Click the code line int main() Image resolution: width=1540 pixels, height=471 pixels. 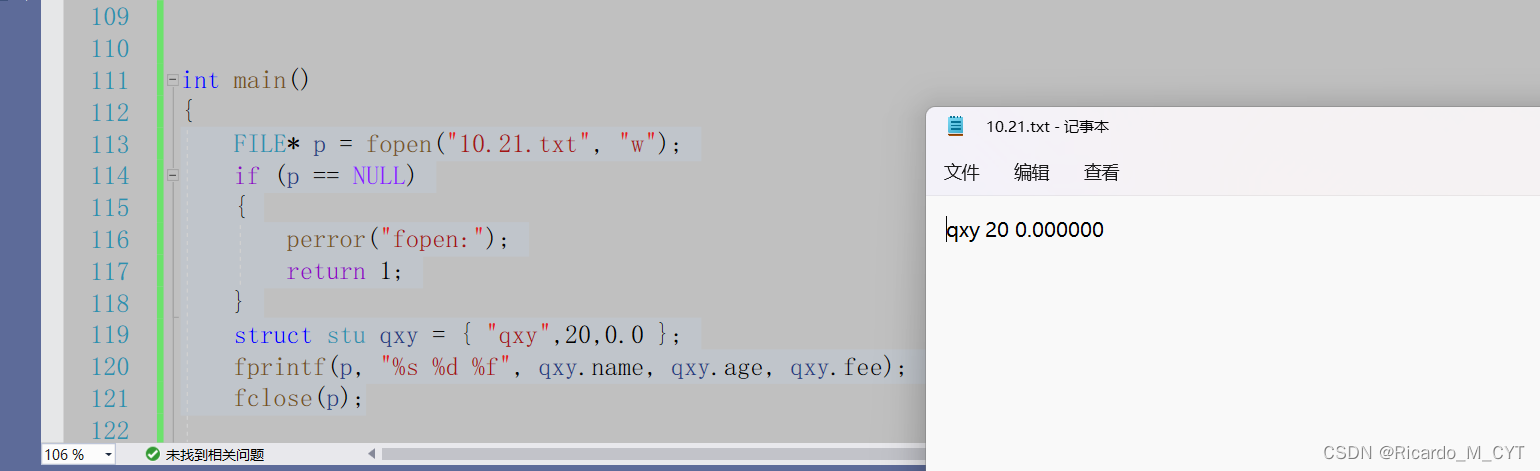[x=246, y=80]
